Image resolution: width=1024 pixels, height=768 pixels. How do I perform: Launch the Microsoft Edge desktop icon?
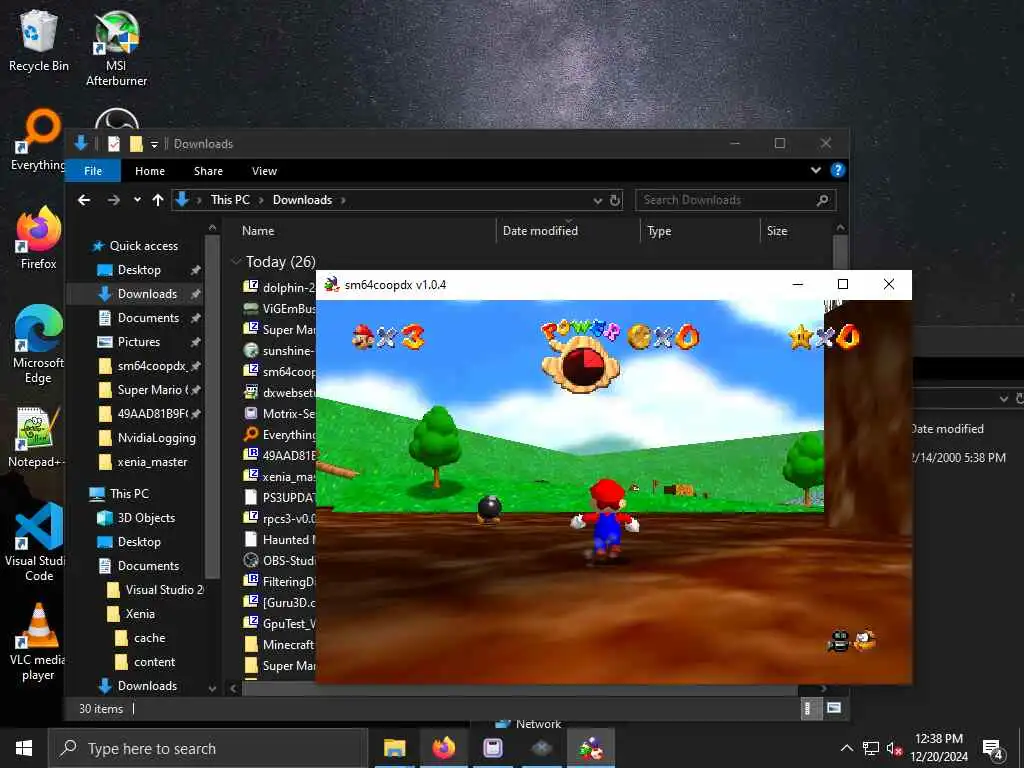coord(38,345)
